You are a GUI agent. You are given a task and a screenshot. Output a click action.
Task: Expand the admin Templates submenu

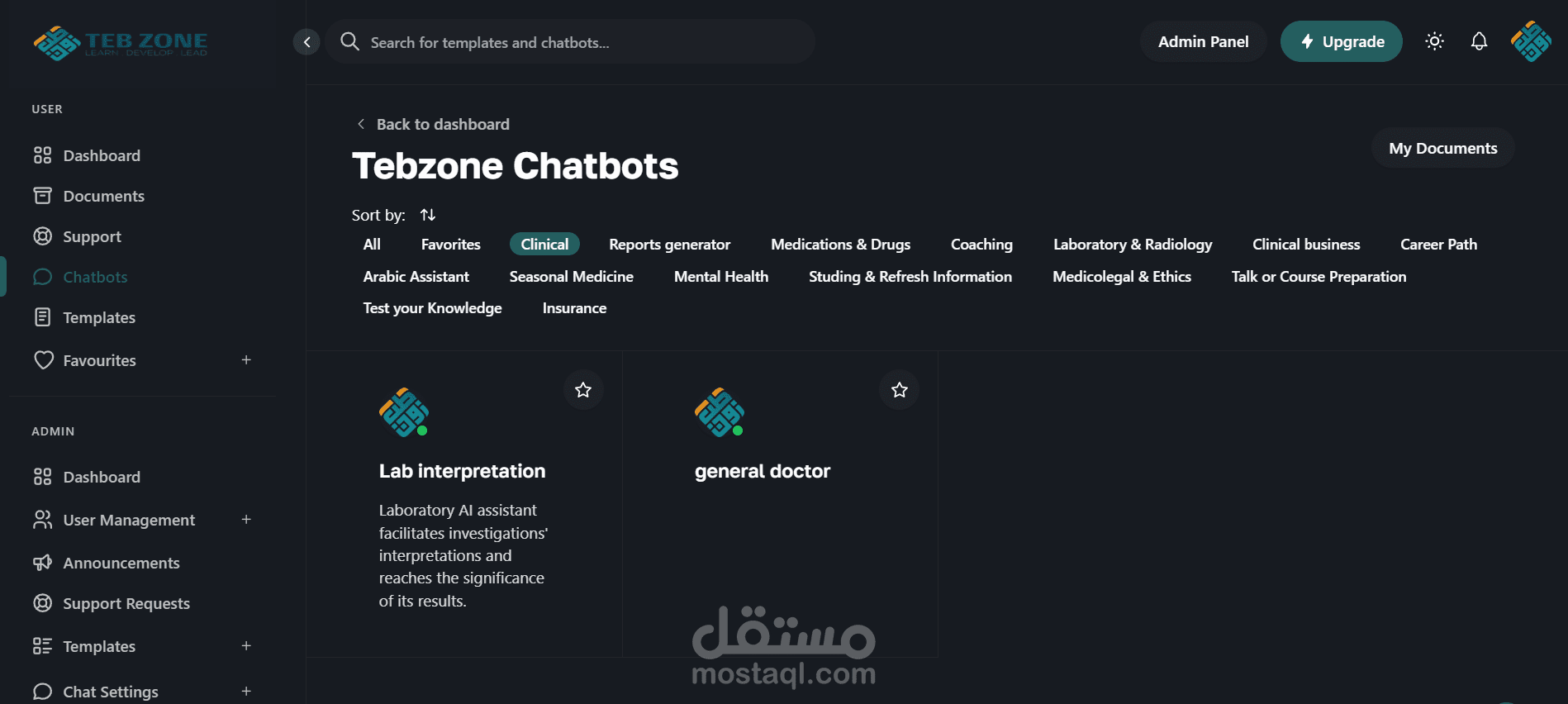point(246,646)
